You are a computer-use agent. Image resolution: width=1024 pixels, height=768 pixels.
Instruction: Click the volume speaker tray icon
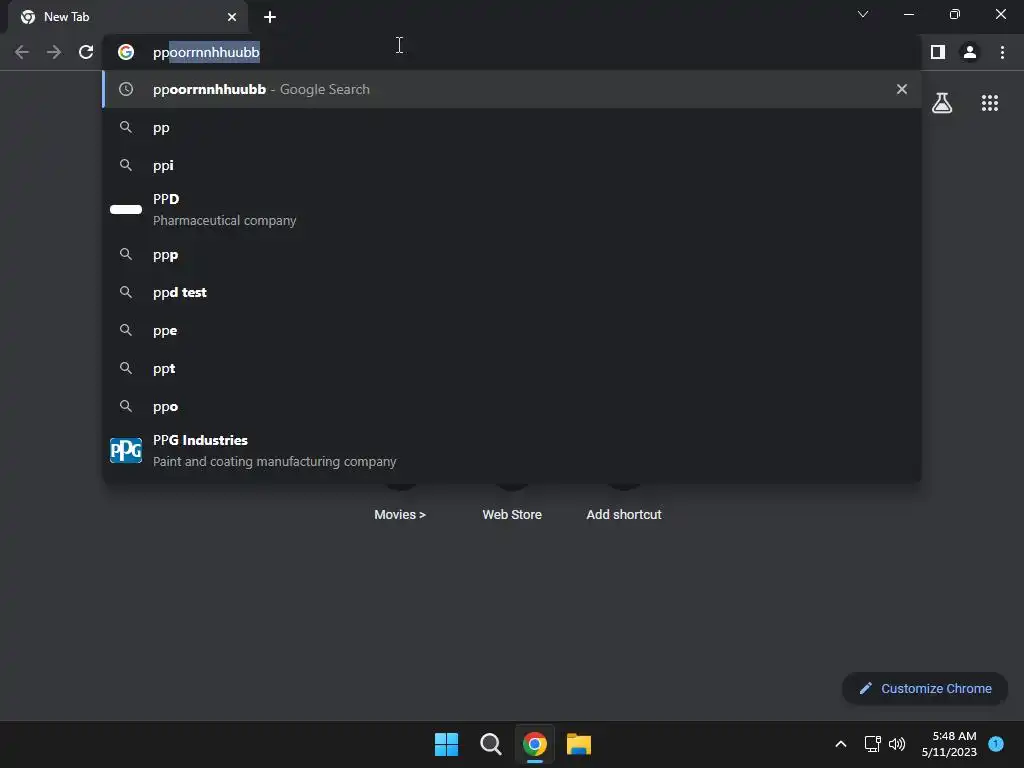coord(897,744)
